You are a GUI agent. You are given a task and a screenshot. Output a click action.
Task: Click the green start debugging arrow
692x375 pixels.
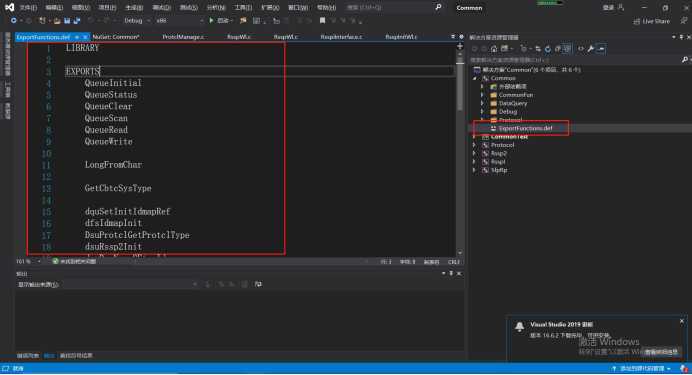[x=211, y=20]
